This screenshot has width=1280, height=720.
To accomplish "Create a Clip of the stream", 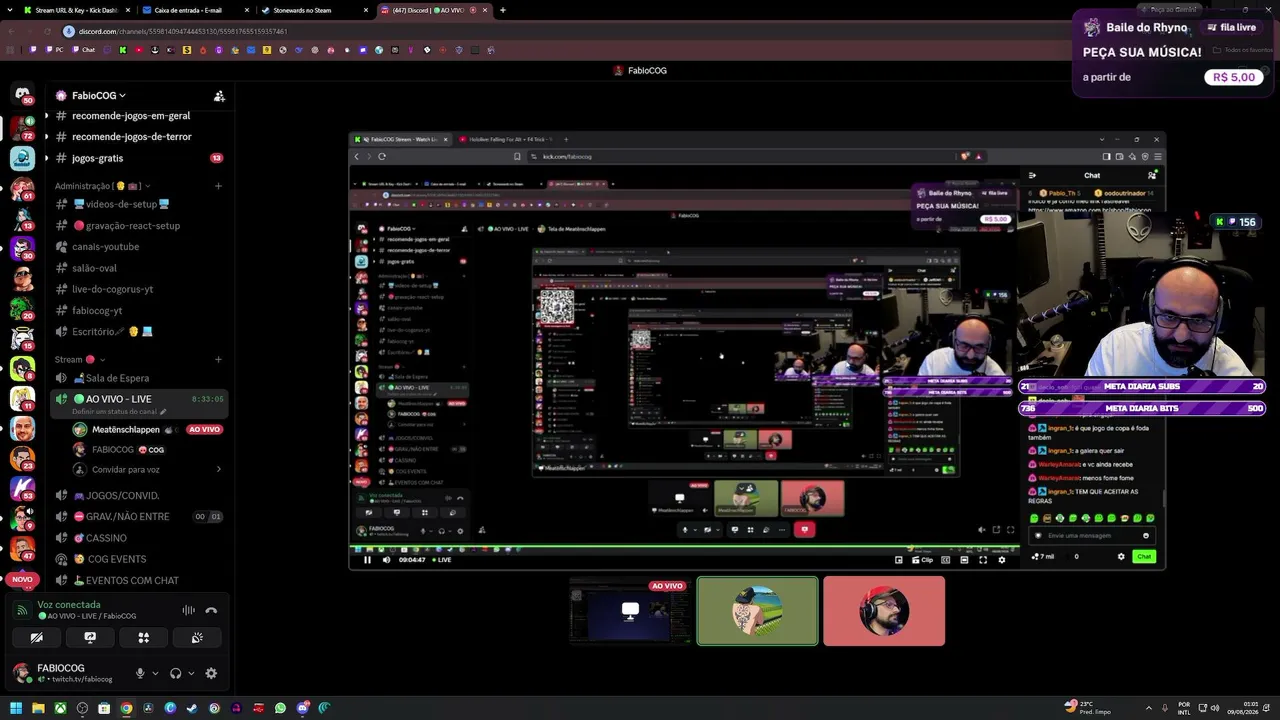I will [x=922, y=560].
